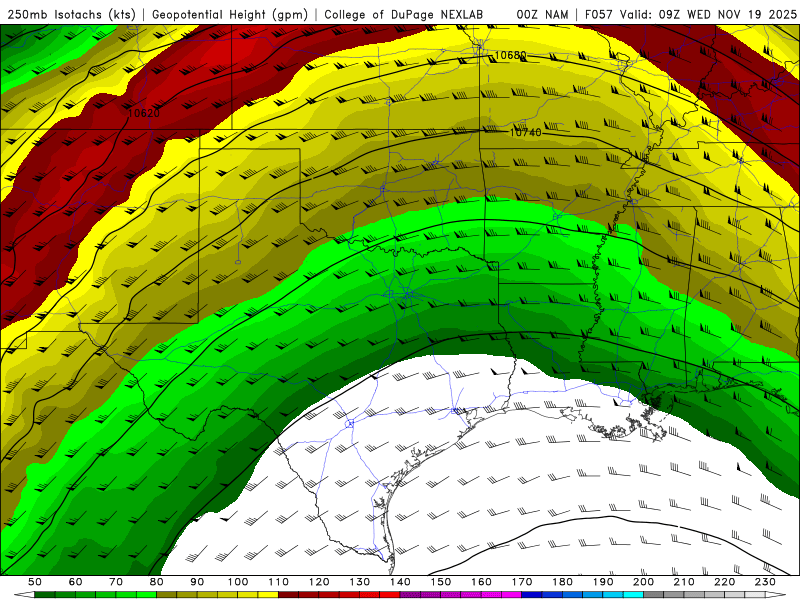
Task: Click the 150 value on the color scale
Action: coord(441,582)
